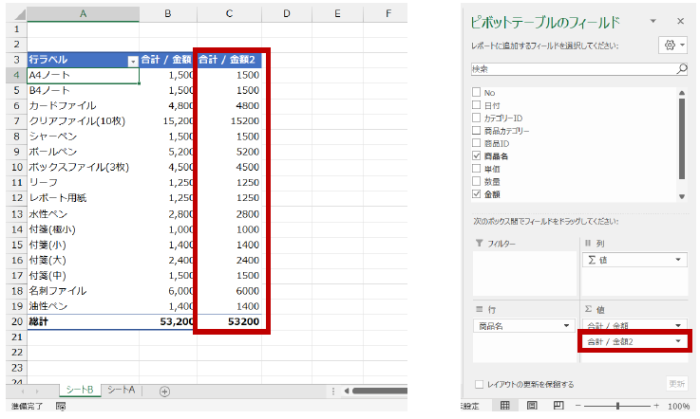Open the 商品名 row field dropdown
The image size is (700, 419).
[568, 326]
